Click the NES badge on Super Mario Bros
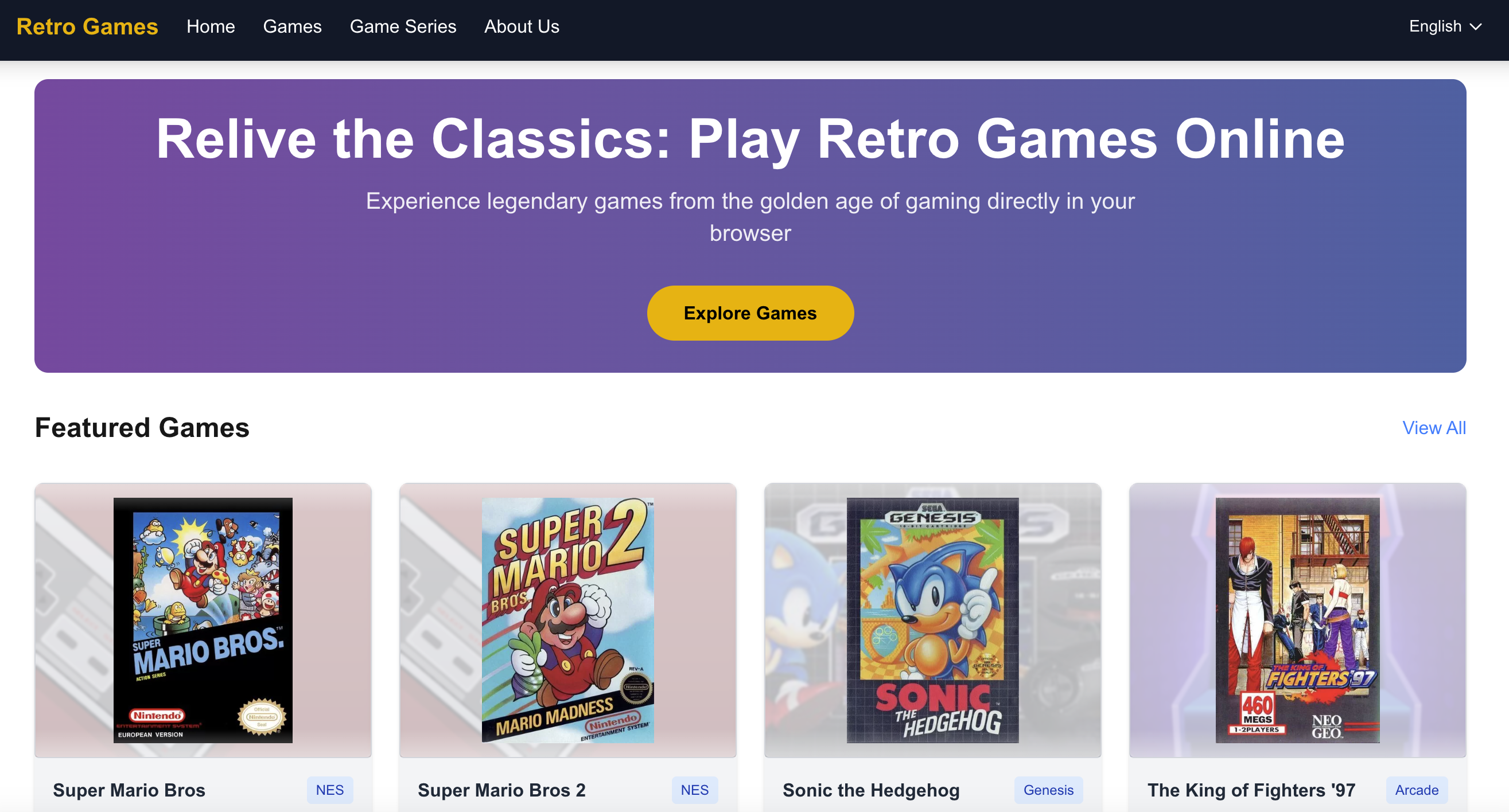The height and width of the screenshot is (812, 1509). tap(330, 790)
